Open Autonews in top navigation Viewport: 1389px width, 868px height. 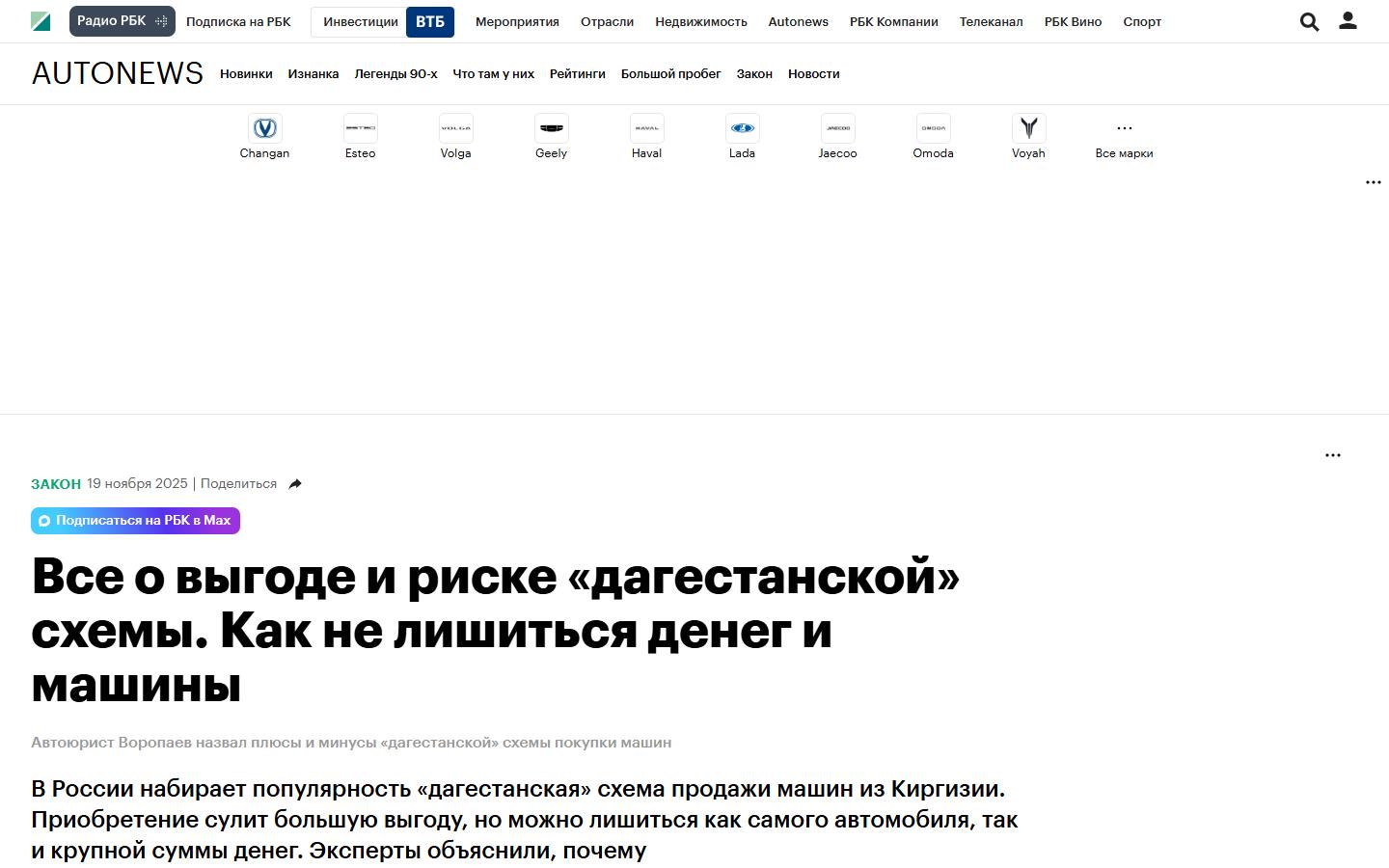click(x=799, y=22)
